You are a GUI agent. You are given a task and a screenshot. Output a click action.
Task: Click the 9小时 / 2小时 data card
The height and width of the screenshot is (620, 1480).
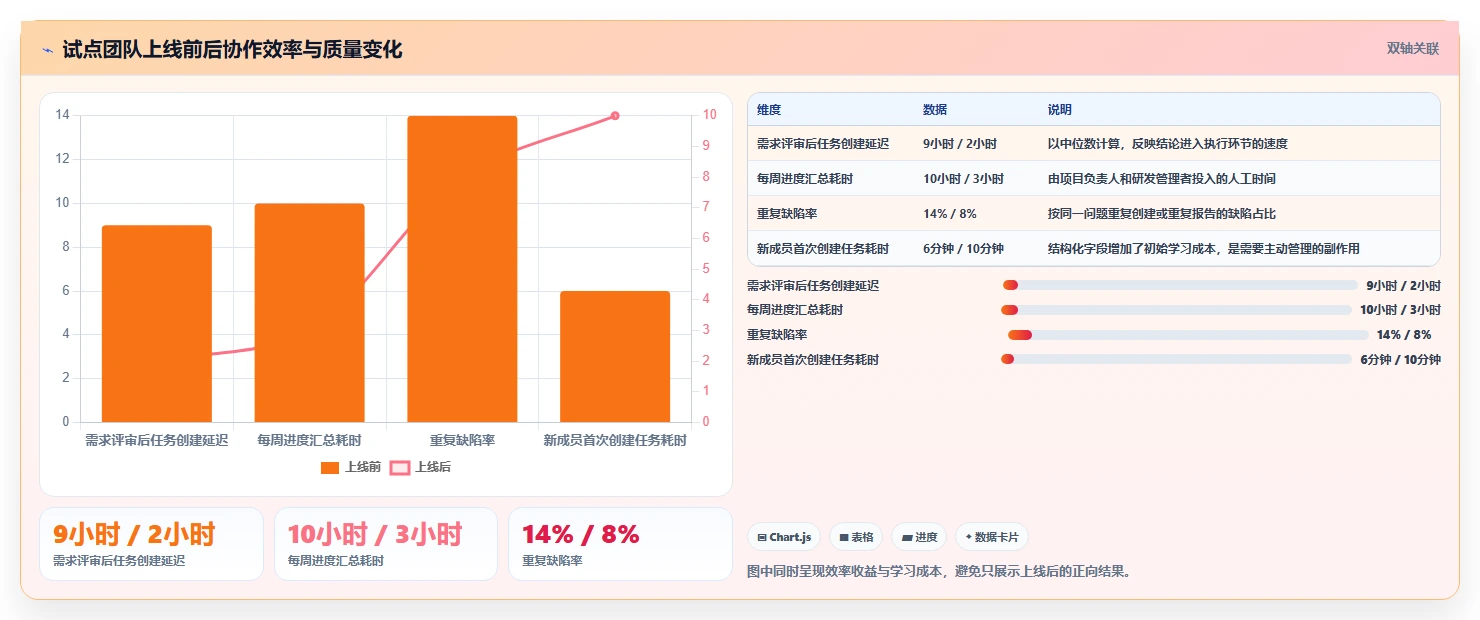pyautogui.click(x=151, y=544)
